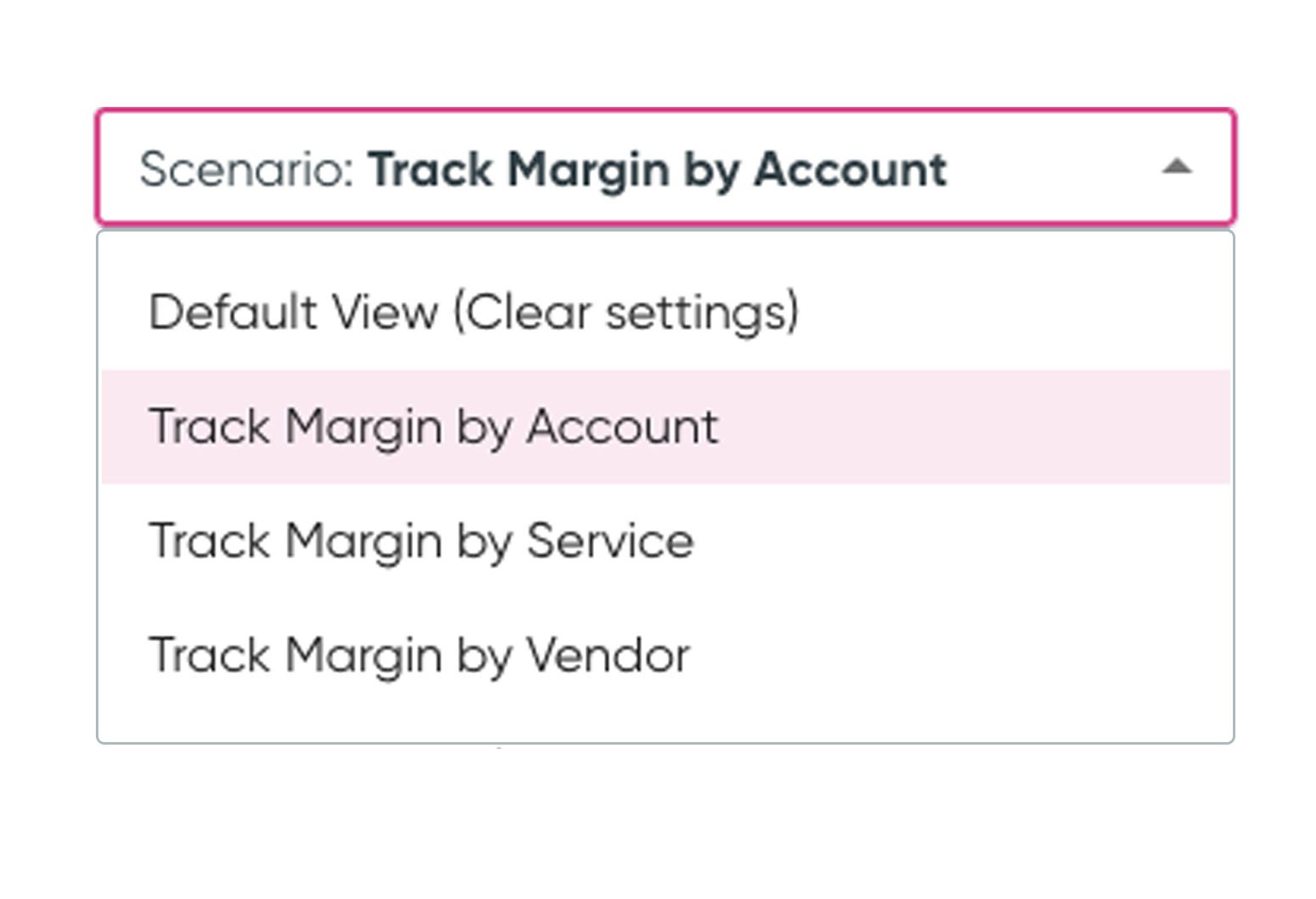Choose Track Margin by Account option
The width and height of the screenshot is (1316, 899).
[x=434, y=427]
